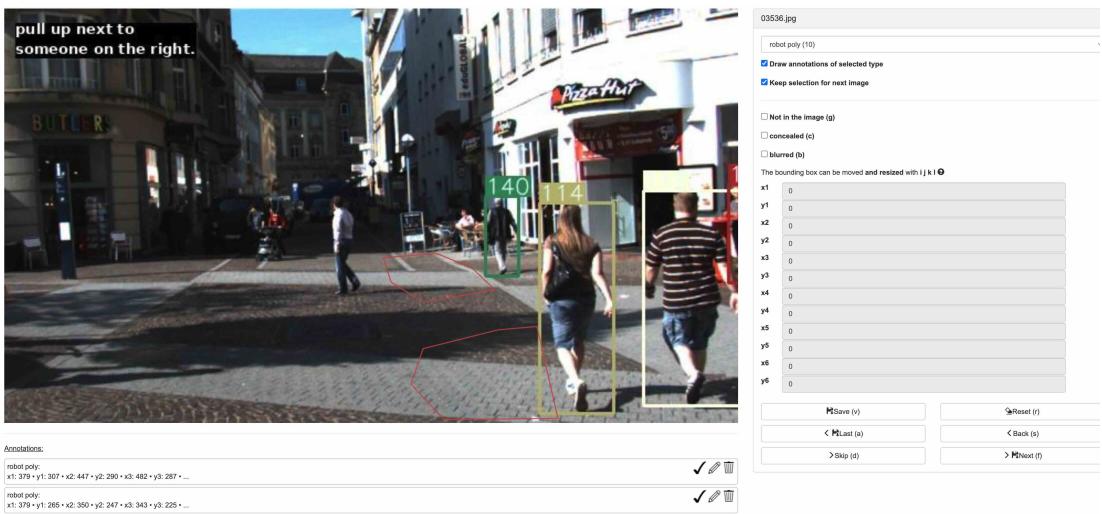Screen dimensions: 1102x514
Task: Toggle Draw annotations of selected type
Action: [765, 63]
